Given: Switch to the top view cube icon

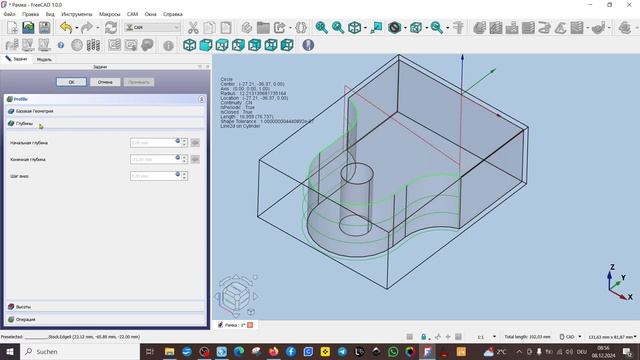Looking at the screenshot, I should 222,45.
